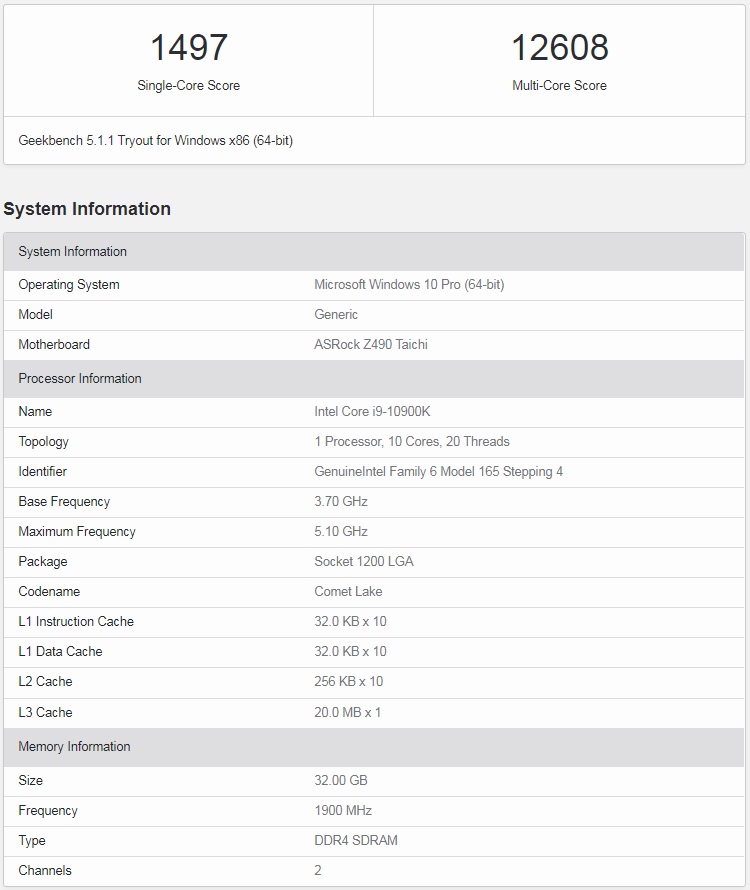This screenshot has width=750, height=890.
Task: Click the Topology row label
Action: point(43,442)
